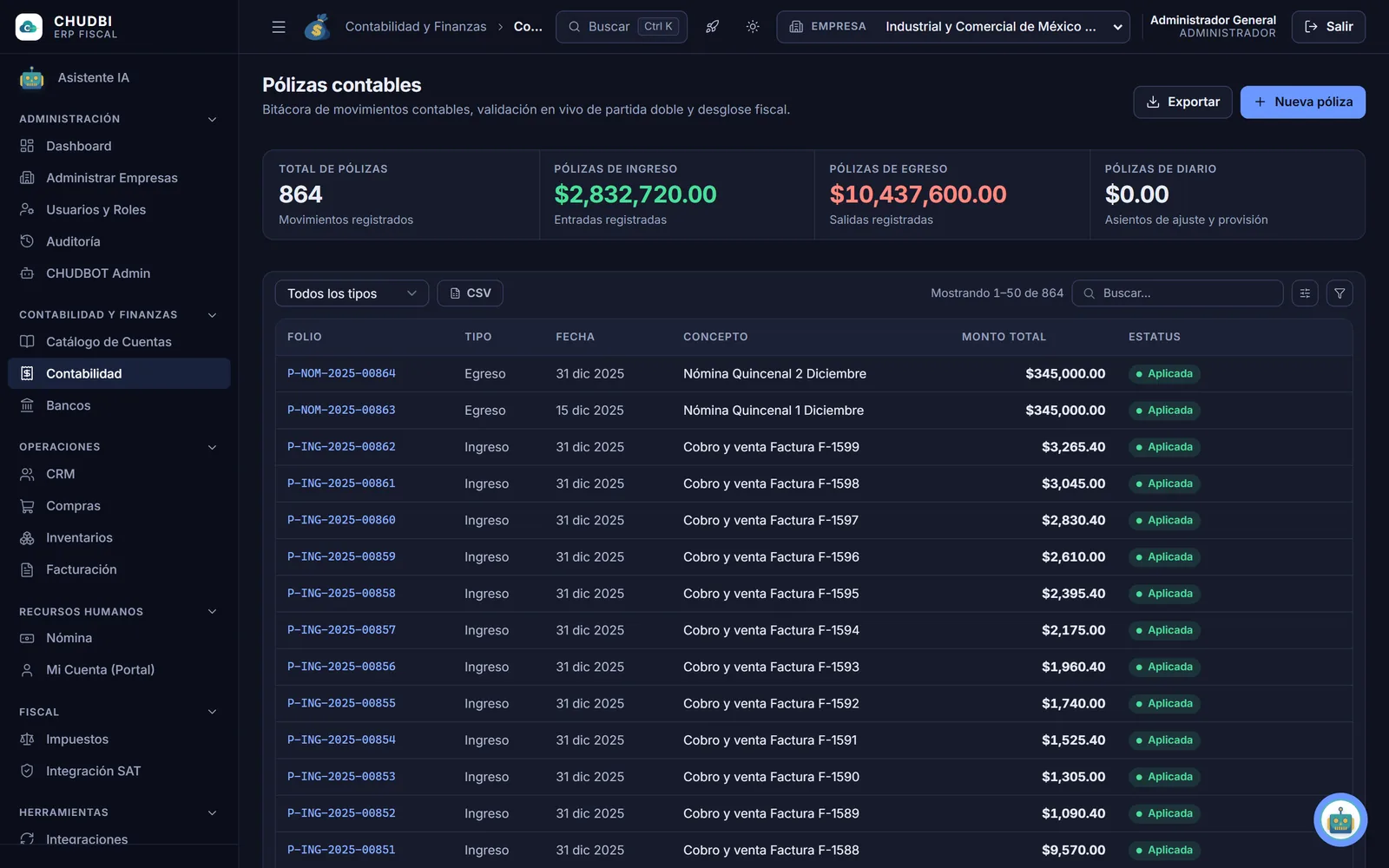This screenshot has width=1389, height=868.
Task: Open Usuarios y Roles
Action: pos(119,209)
